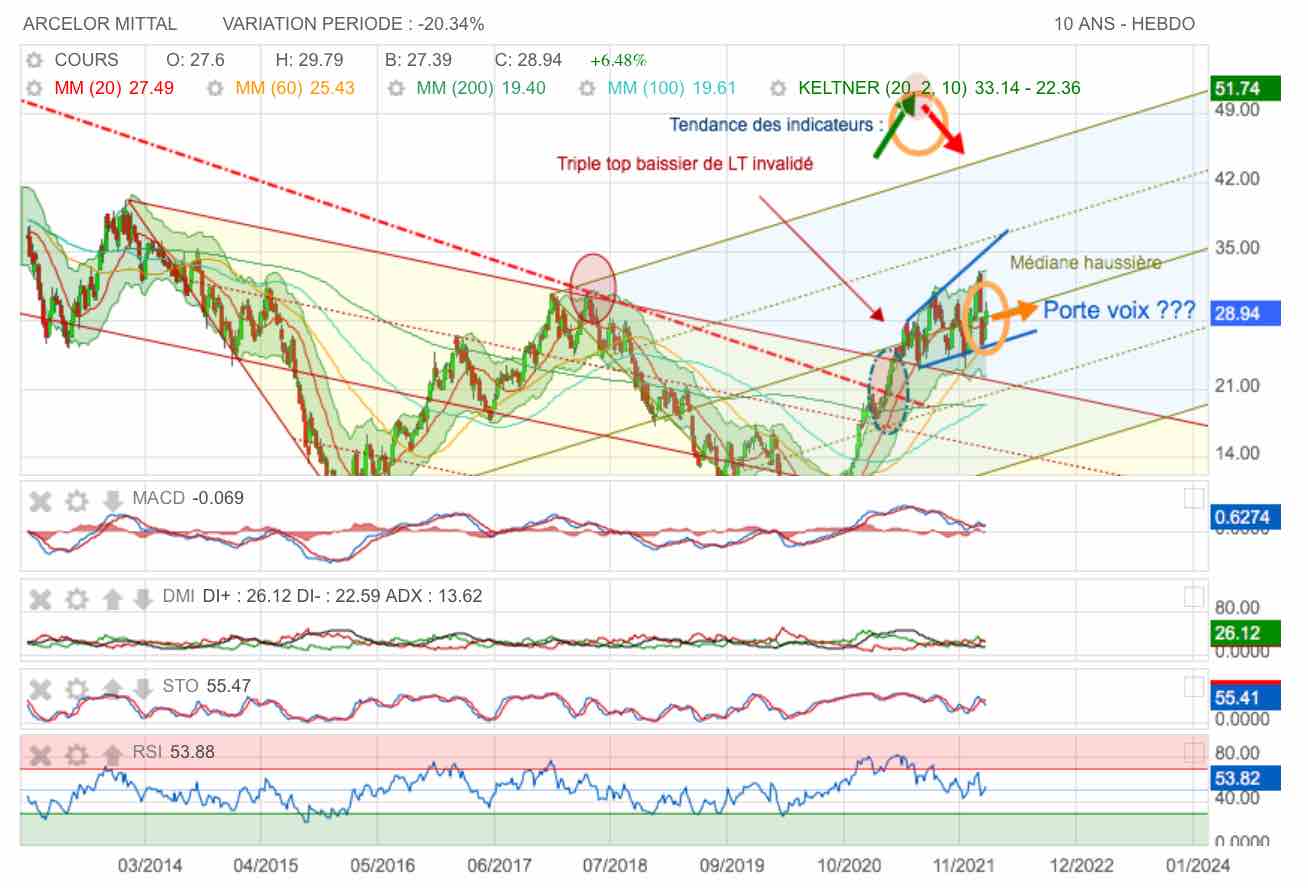
Task: Remove the RSI indicator panel
Action: 40,754
